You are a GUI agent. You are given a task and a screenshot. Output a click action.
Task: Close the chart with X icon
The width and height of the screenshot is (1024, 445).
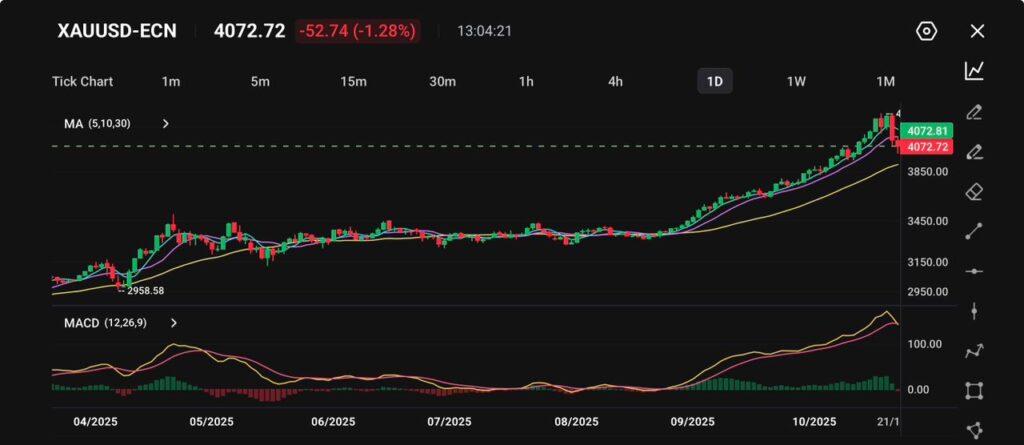(x=978, y=31)
